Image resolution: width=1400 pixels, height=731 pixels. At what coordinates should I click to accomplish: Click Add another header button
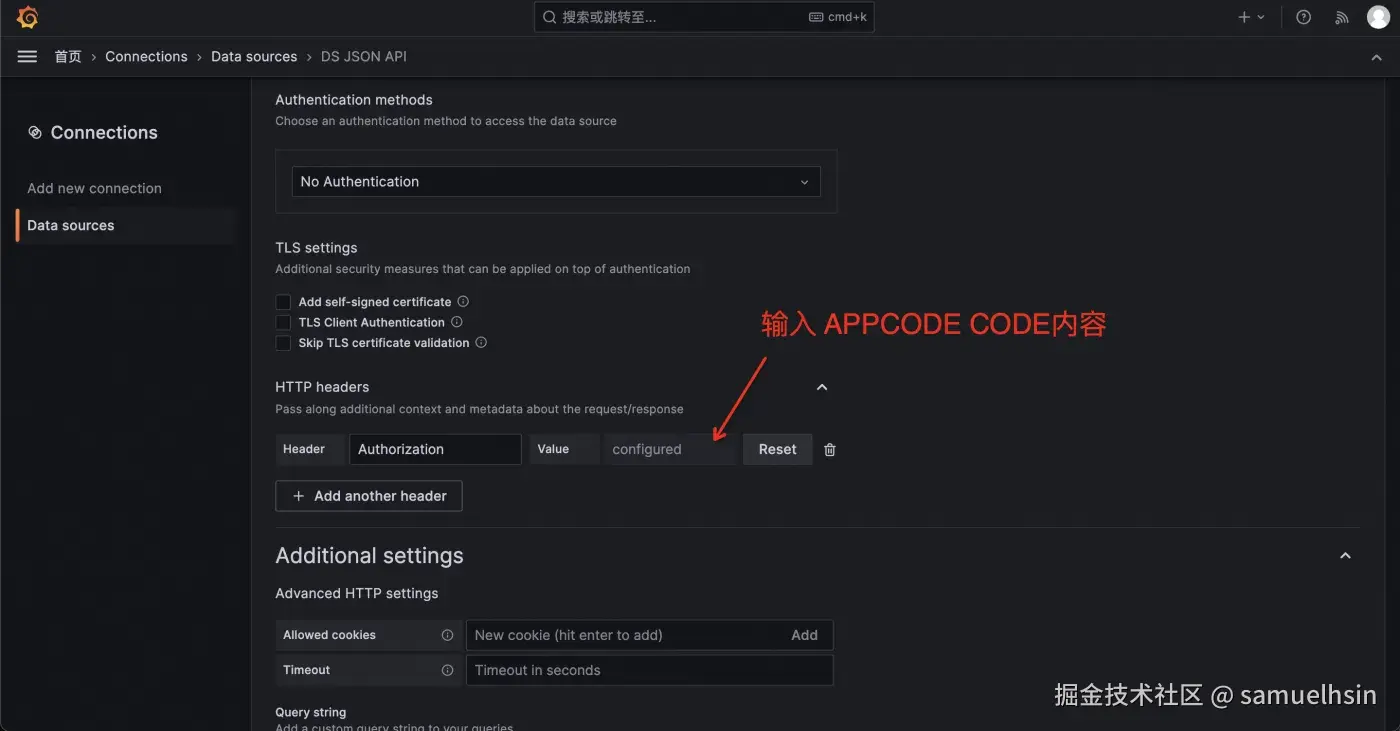tap(369, 496)
